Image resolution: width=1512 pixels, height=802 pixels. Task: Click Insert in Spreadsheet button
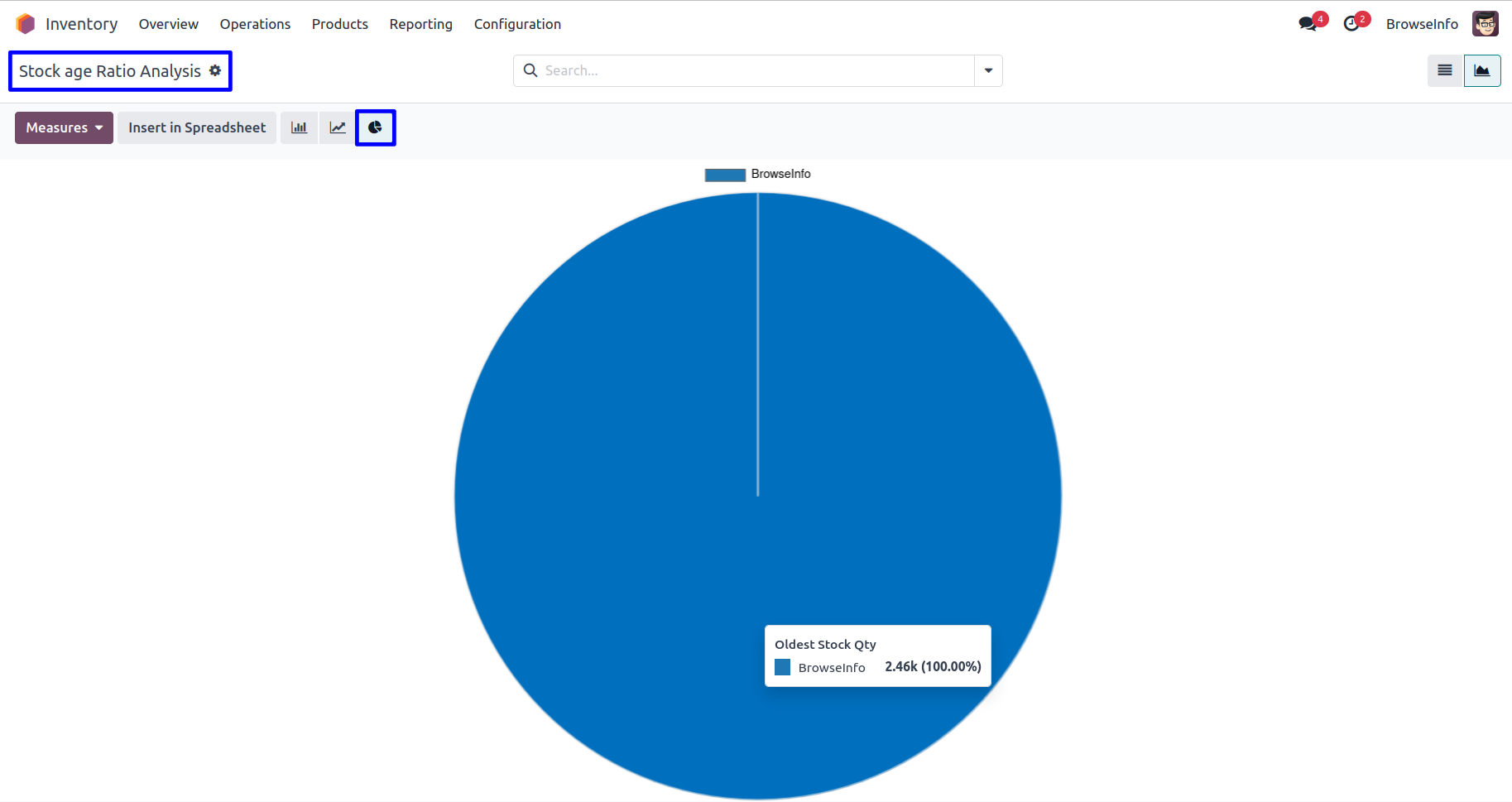click(x=197, y=127)
